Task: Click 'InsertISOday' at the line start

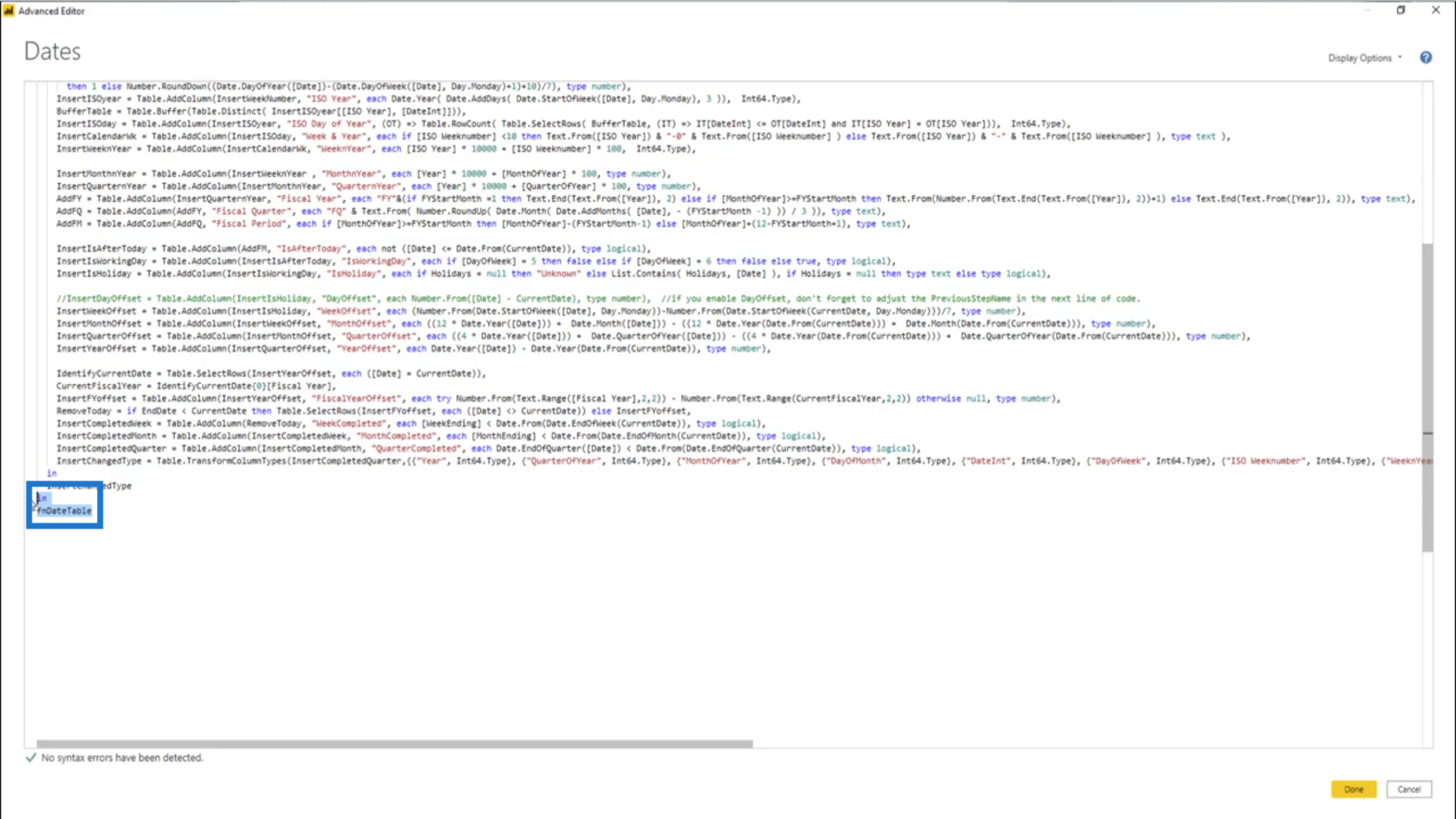Action: [87, 124]
